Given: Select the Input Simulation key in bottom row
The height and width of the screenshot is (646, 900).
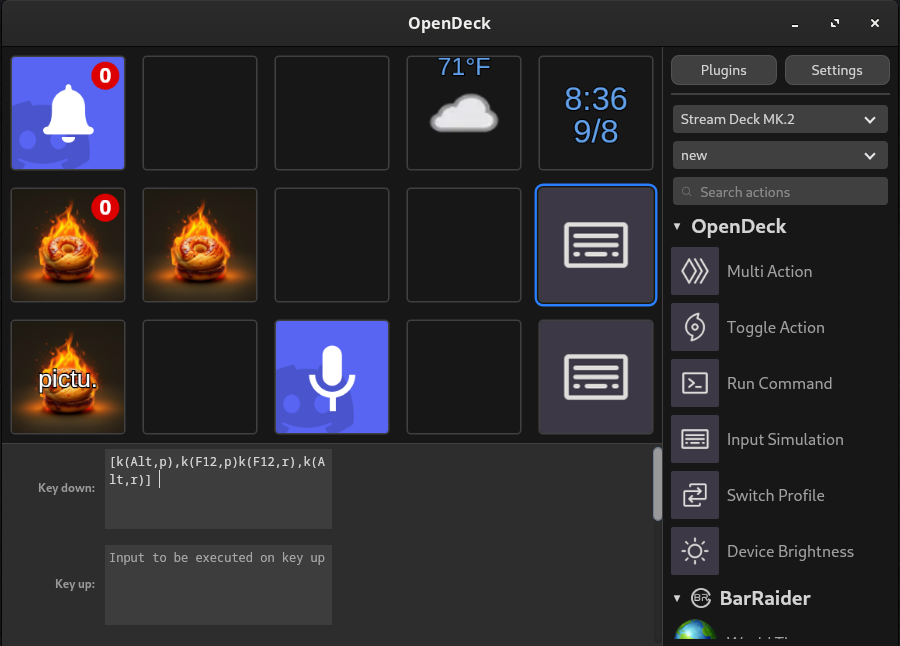Looking at the screenshot, I should (596, 377).
